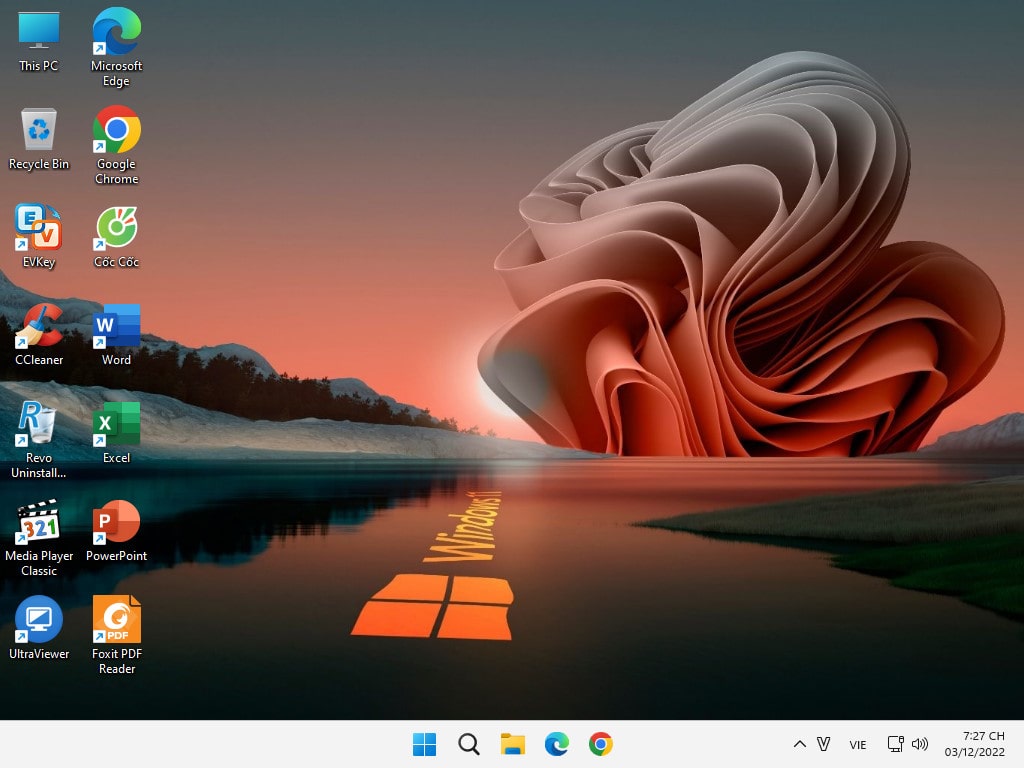This screenshot has width=1024, height=768.
Task: Open the volume control in system tray
Action: coord(920,744)
